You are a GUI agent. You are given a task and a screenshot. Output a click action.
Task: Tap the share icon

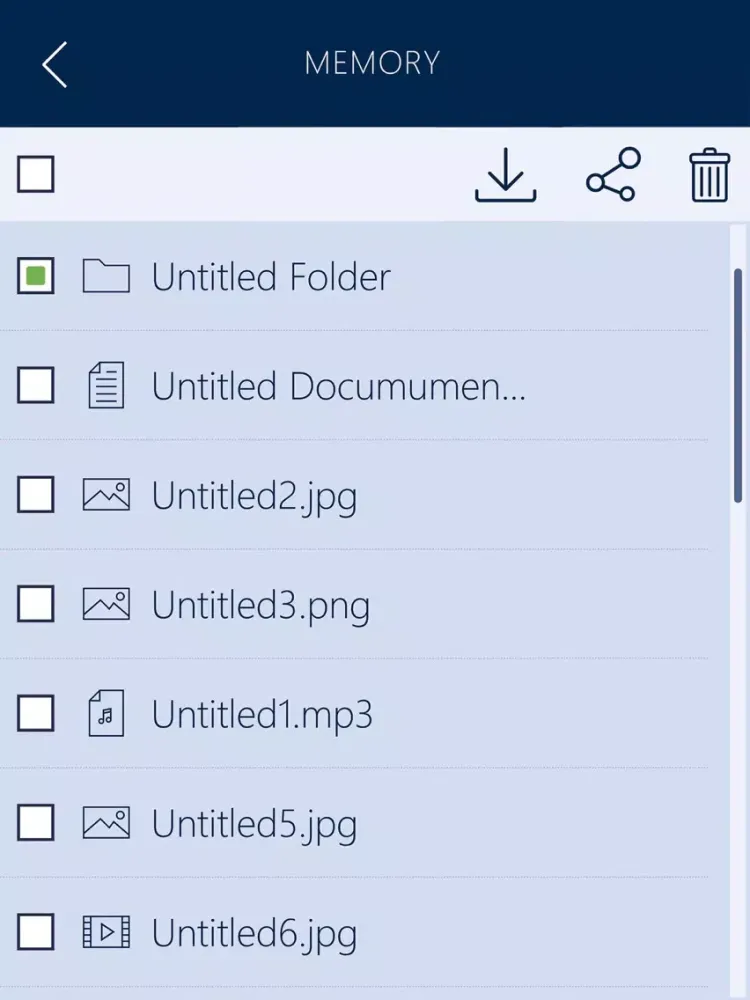(x=613, y=174)
